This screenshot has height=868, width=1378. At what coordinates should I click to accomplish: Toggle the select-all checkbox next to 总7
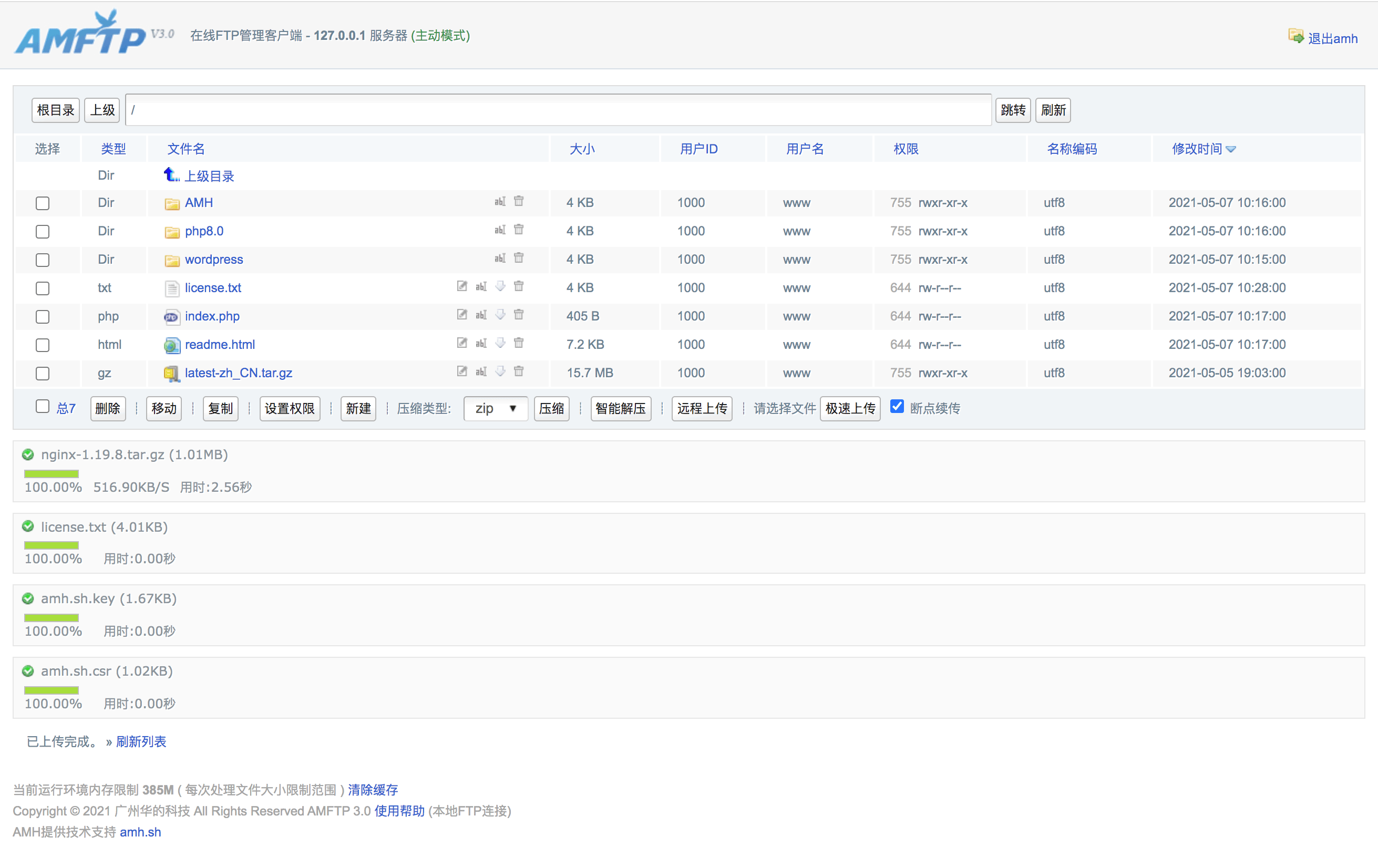click(x=43, y=407)
